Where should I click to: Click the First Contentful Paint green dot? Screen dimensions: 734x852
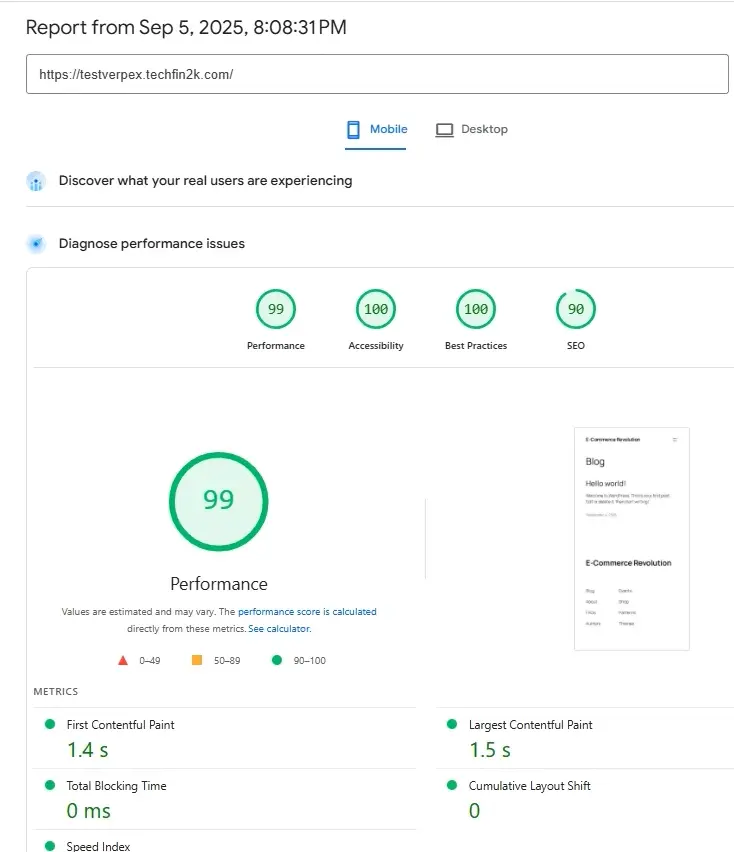50,724
